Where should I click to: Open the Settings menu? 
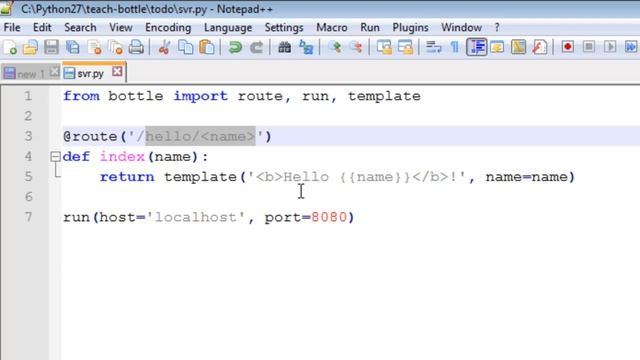(x=284, y=27)
